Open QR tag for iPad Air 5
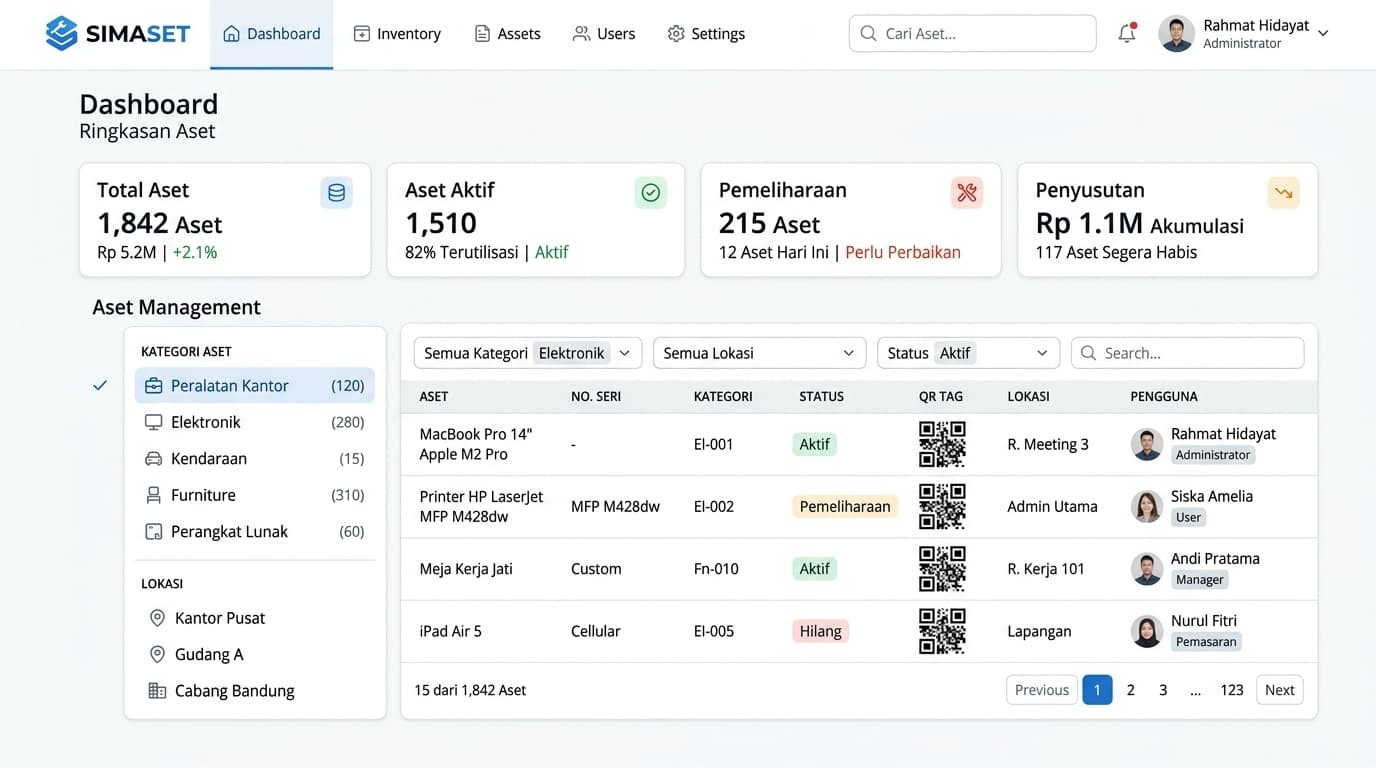Image resolution: width=1376 pixels, height=768 pixels. click(942, 631)
